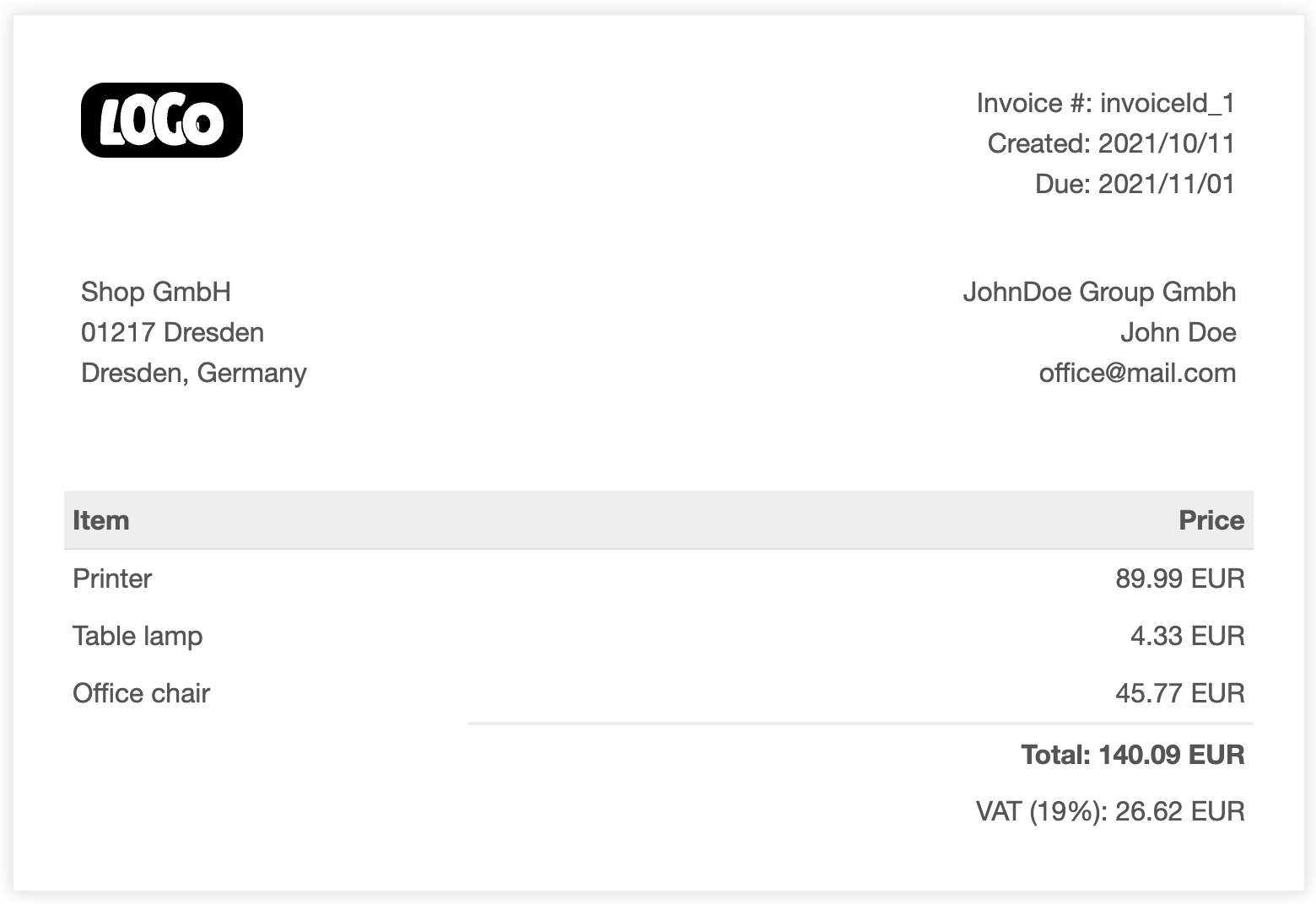Viewport: 1316px width, 904px height.
Task: Click the 45.77 EUR chair price
Action: click(x=1179, y=693)
